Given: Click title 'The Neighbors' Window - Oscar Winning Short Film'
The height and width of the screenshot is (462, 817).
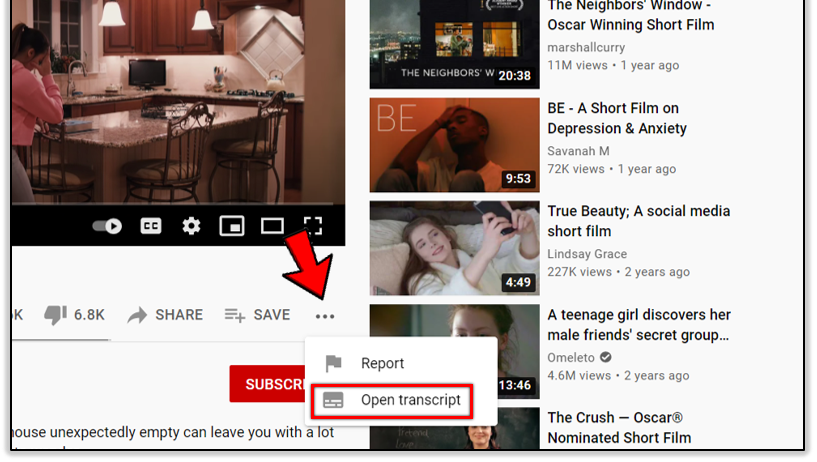Looking at the screenshot, I should click(630, 15).
